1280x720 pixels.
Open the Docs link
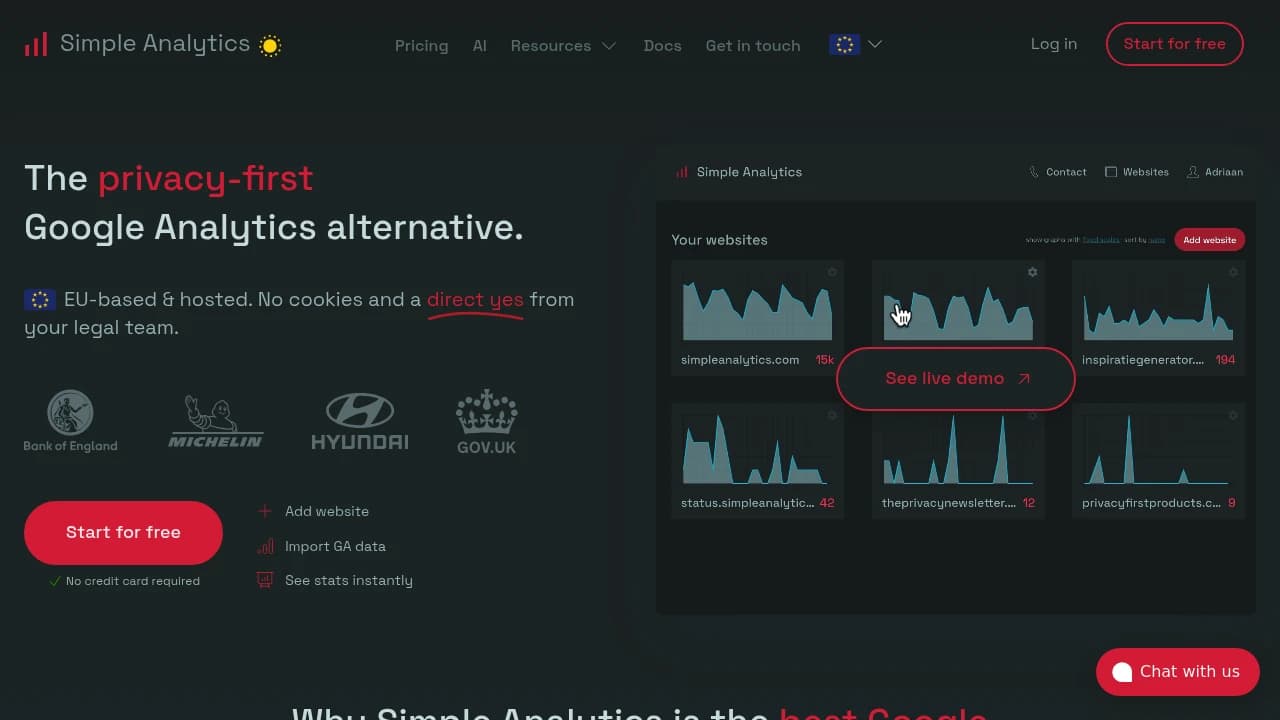[x=662, y=45]
